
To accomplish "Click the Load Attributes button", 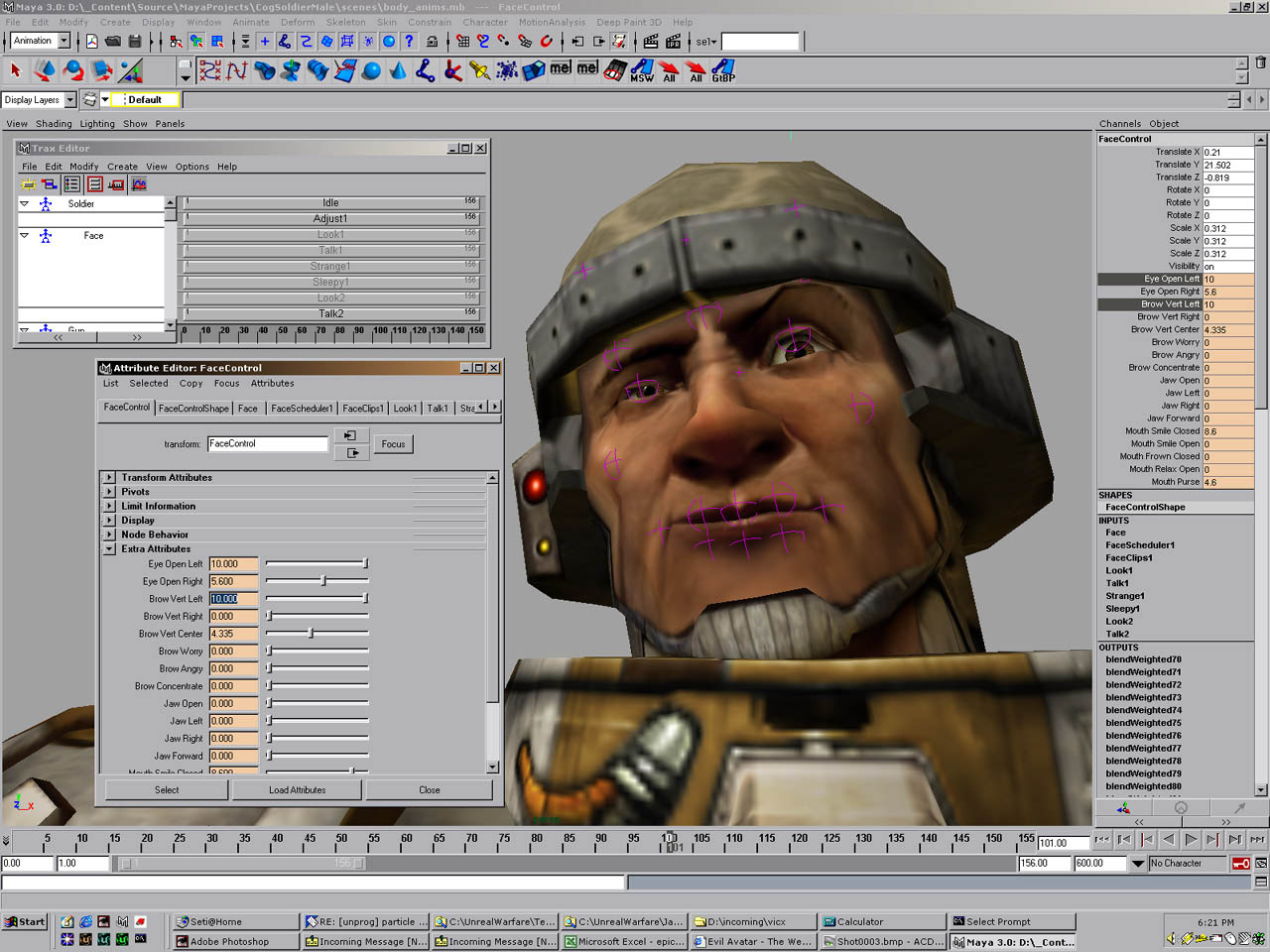I will [x=297, y=790].
